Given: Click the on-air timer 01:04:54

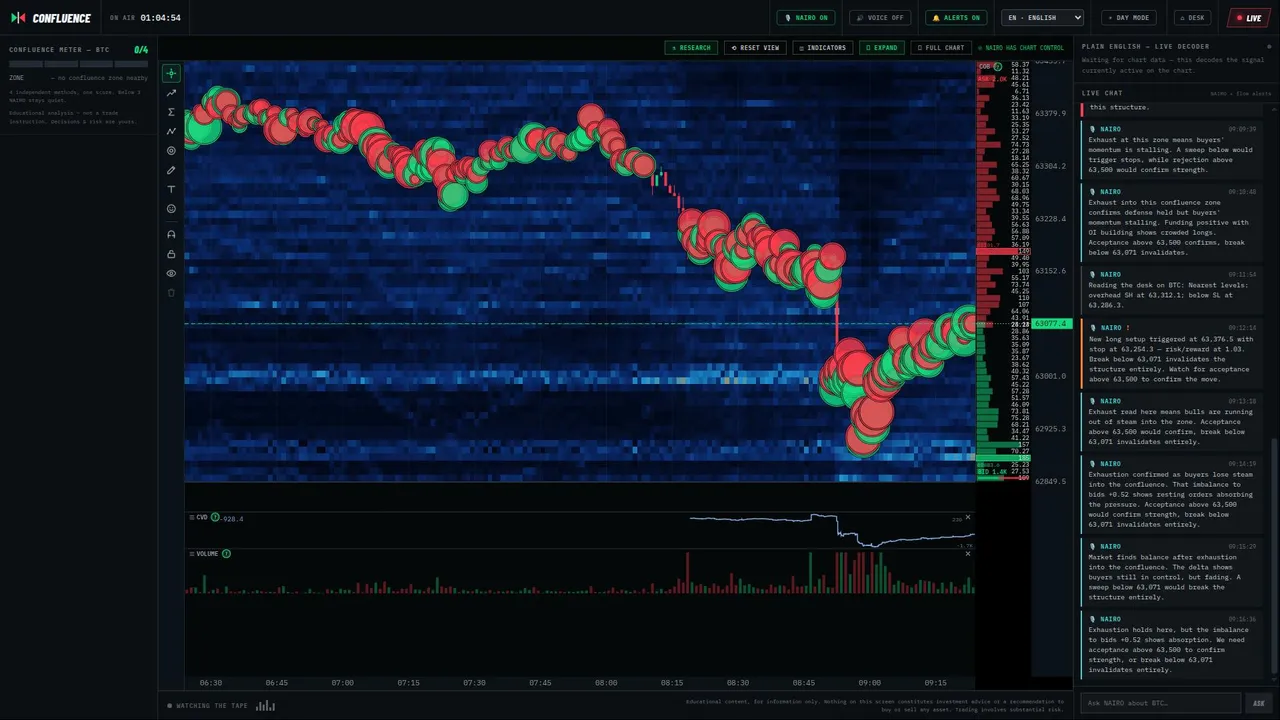Looking at the screenshot, I should [160, 18].
